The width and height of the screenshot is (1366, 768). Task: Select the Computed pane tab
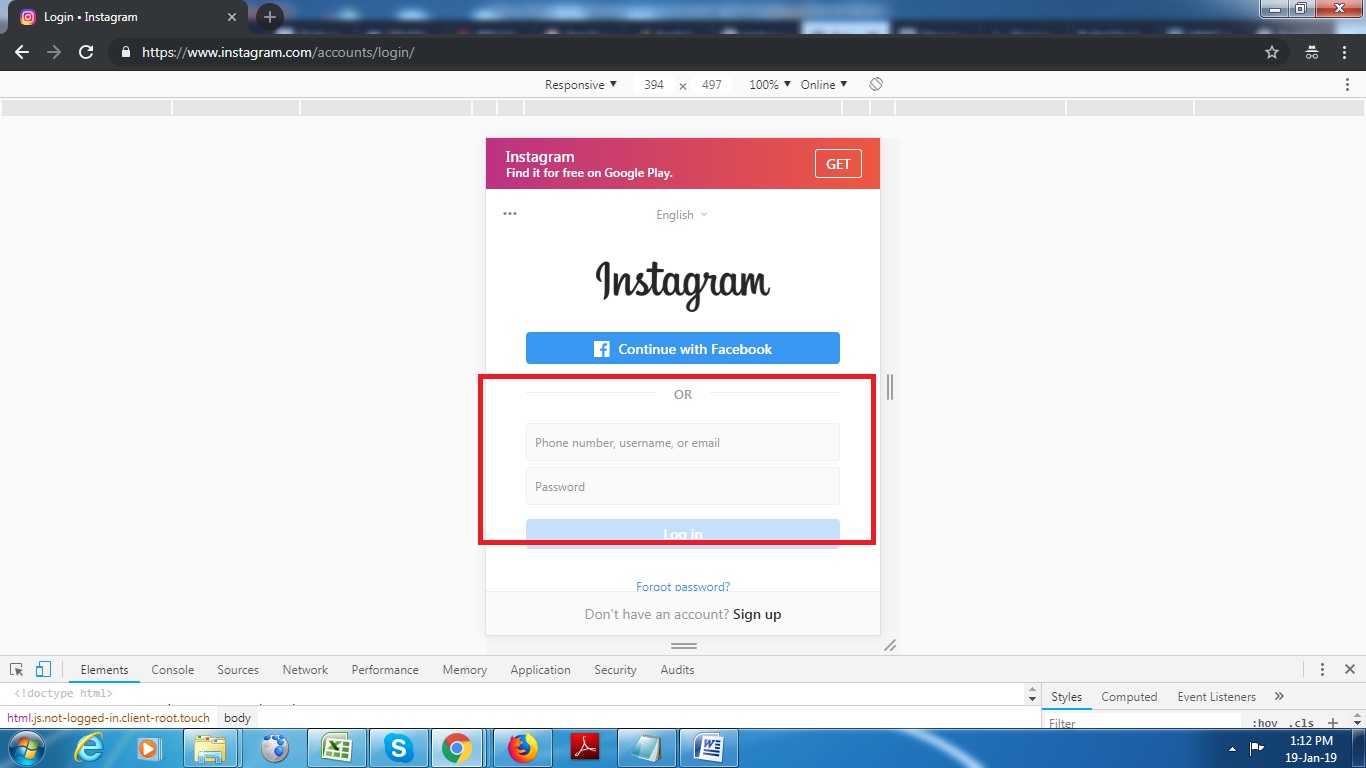(1129, 697)
